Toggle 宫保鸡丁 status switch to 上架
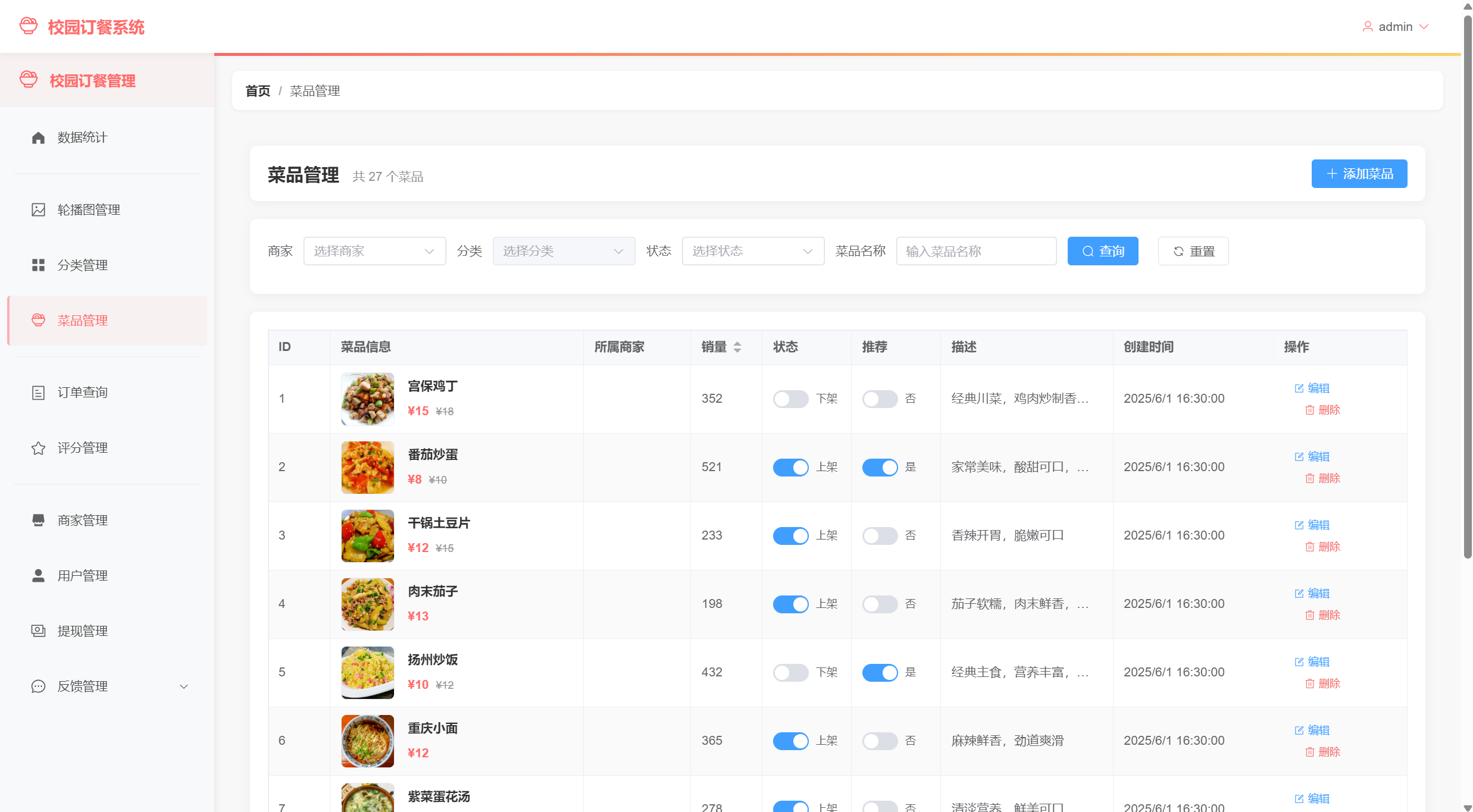Image resolution: width=1473 pixels, height=812 pixels. pyautogui.click(x=790, y=399)
